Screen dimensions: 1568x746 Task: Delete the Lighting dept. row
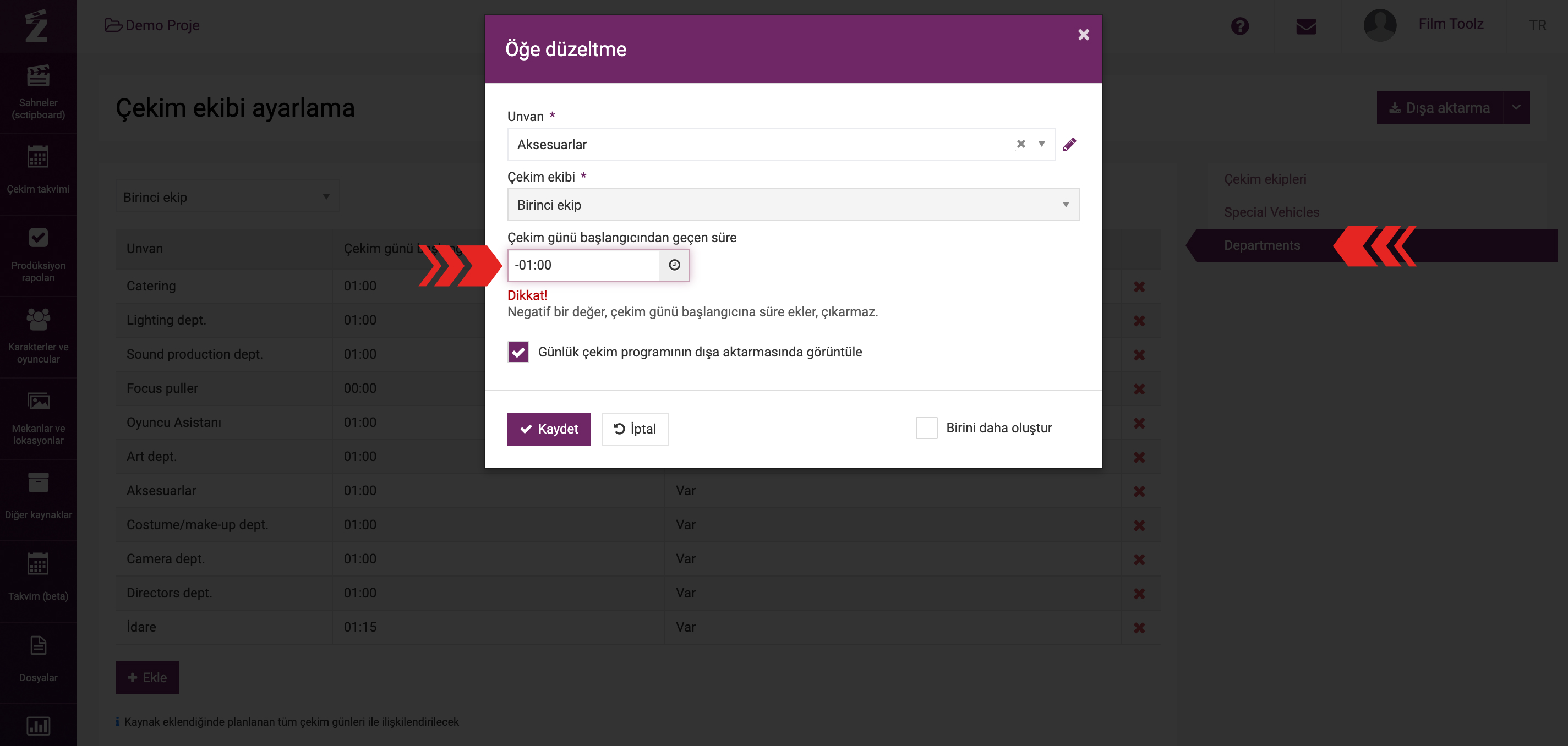coord(1139,321)
